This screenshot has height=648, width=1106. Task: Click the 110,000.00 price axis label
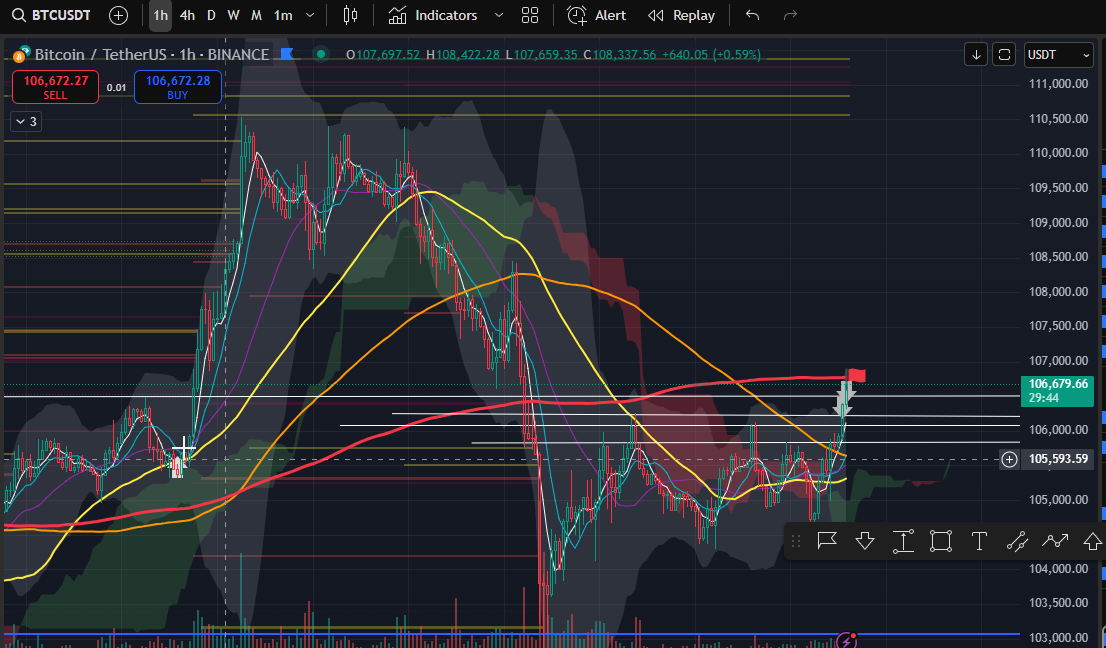[x=1058, y=153]
